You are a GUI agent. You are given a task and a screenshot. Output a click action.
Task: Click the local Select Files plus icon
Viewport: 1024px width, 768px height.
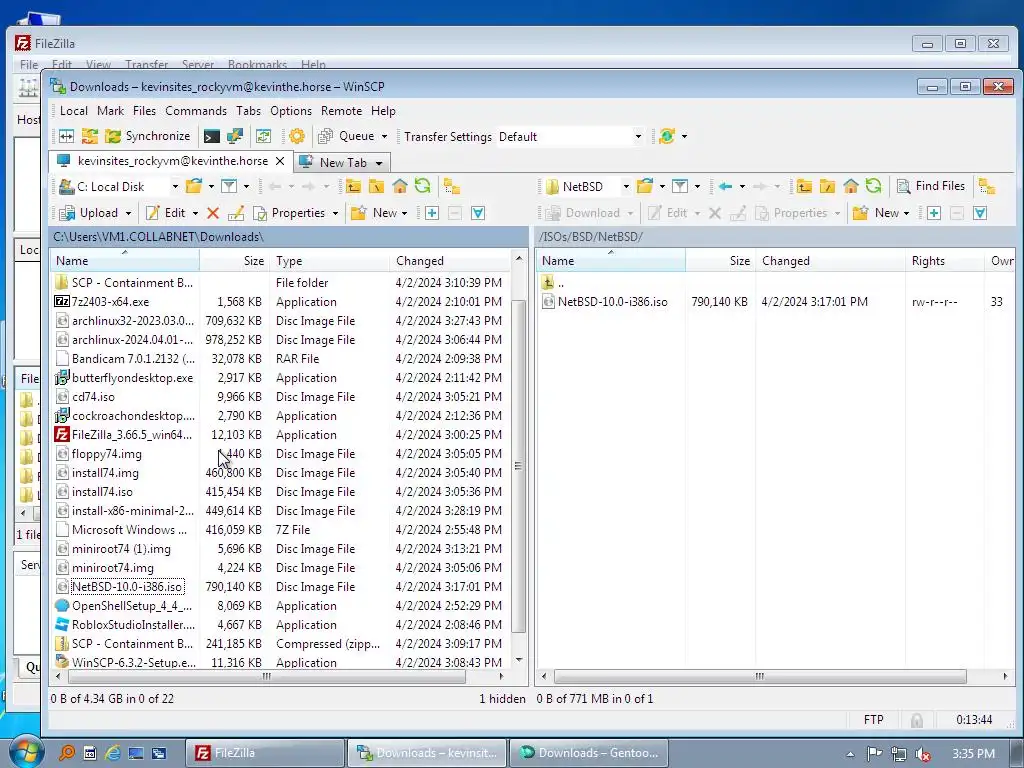click(x=432, y=213)
